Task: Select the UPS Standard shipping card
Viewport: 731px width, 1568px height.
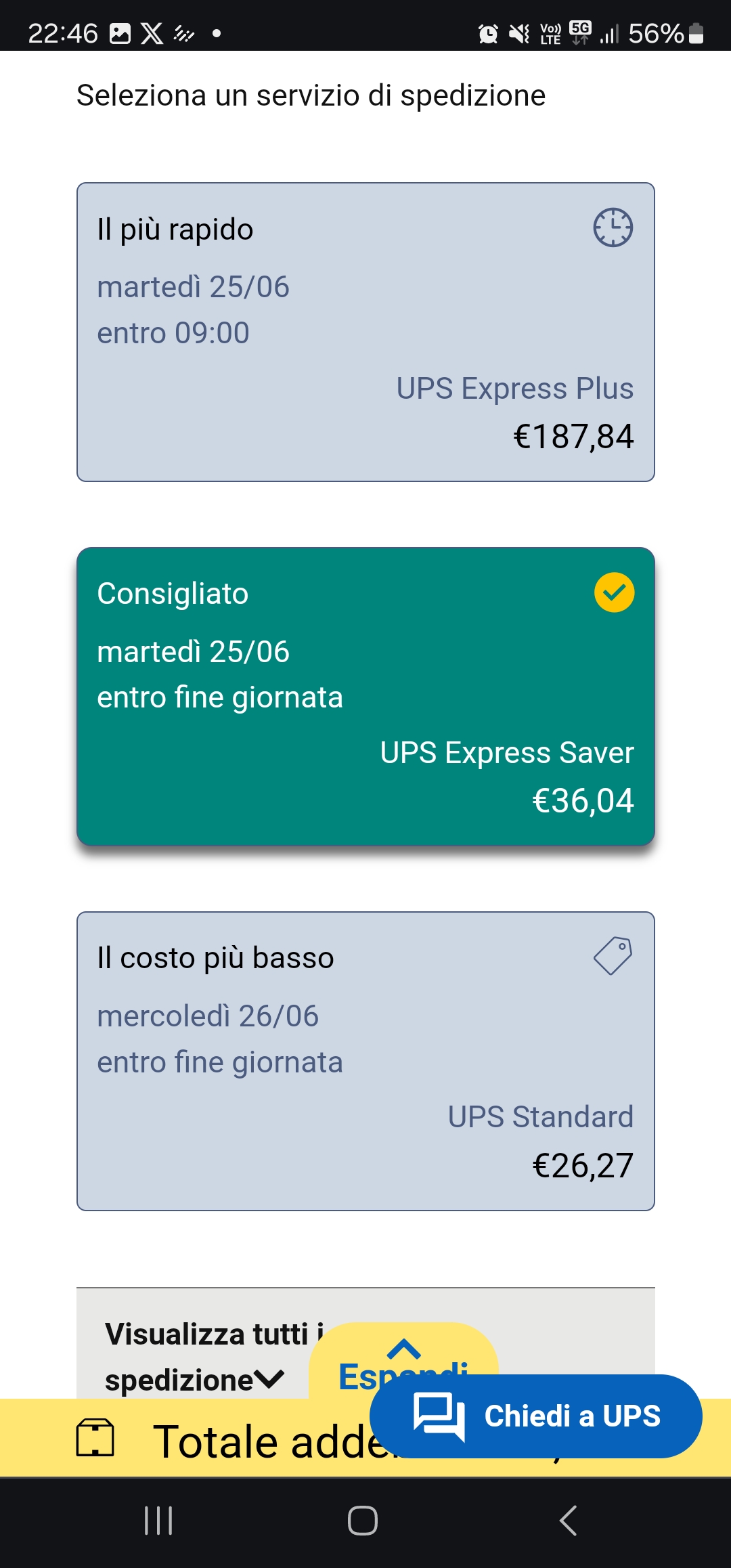Action: click(x=365, y=1061)
